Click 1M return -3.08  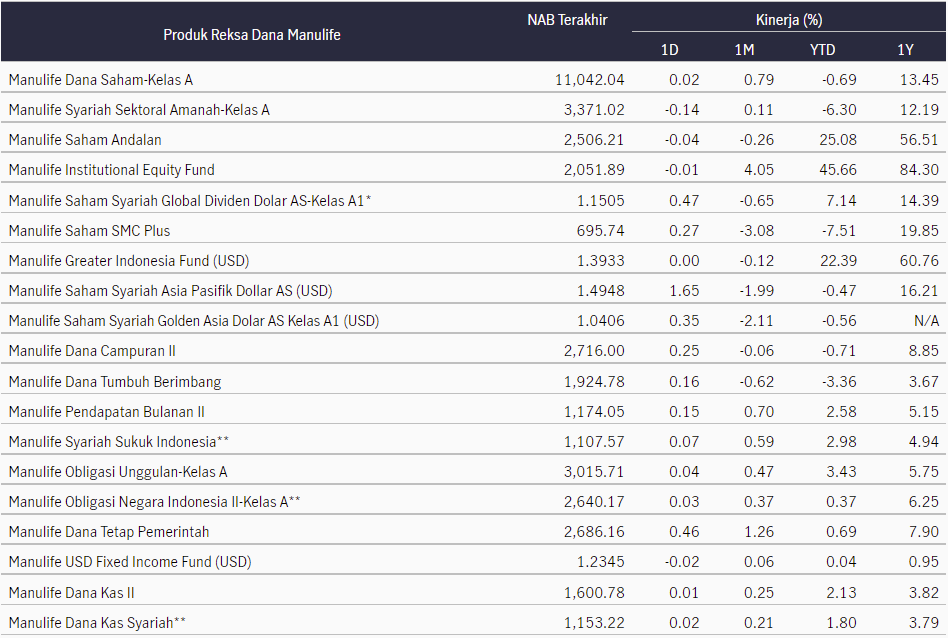click(756, 230)
